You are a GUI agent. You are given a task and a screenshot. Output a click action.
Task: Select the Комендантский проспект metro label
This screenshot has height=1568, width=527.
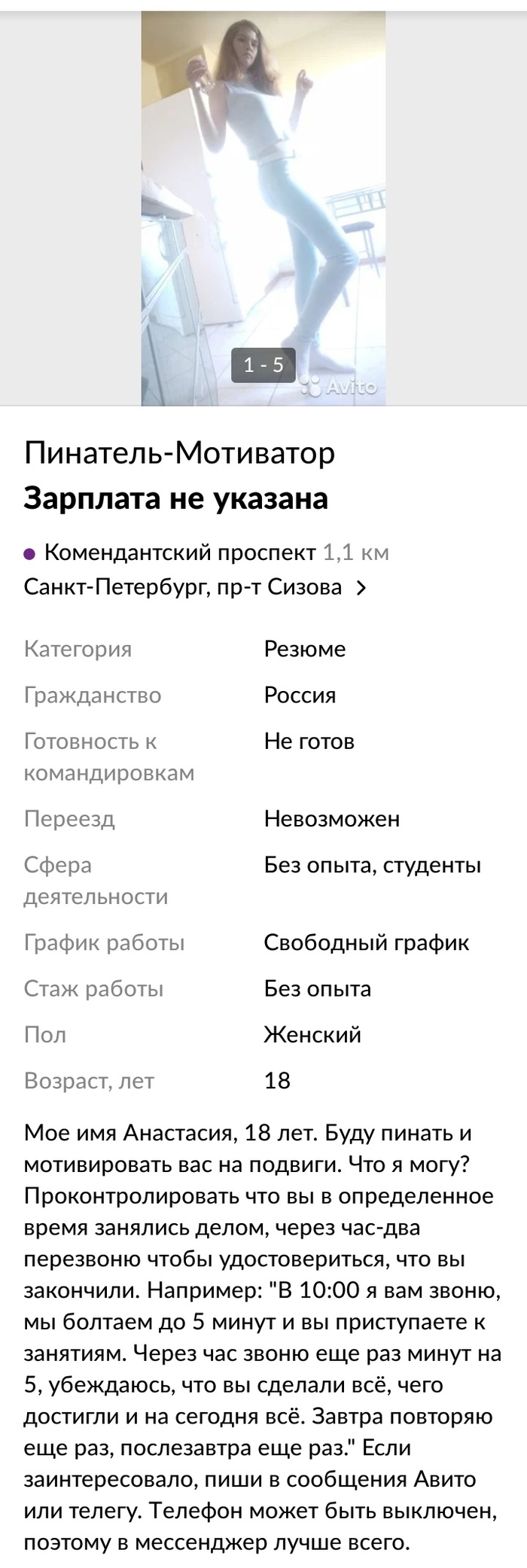(x=180, y=553)
